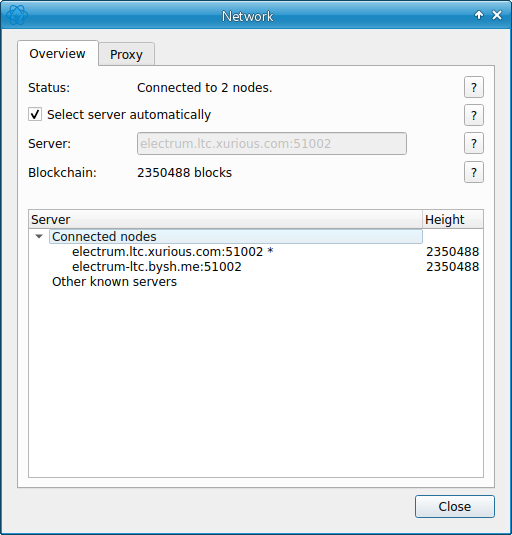
Task: Click the Close button
Action: 455,506
